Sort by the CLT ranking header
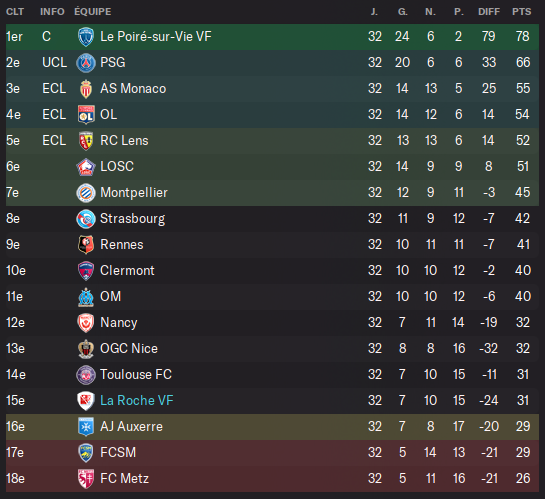 [15, 12]
